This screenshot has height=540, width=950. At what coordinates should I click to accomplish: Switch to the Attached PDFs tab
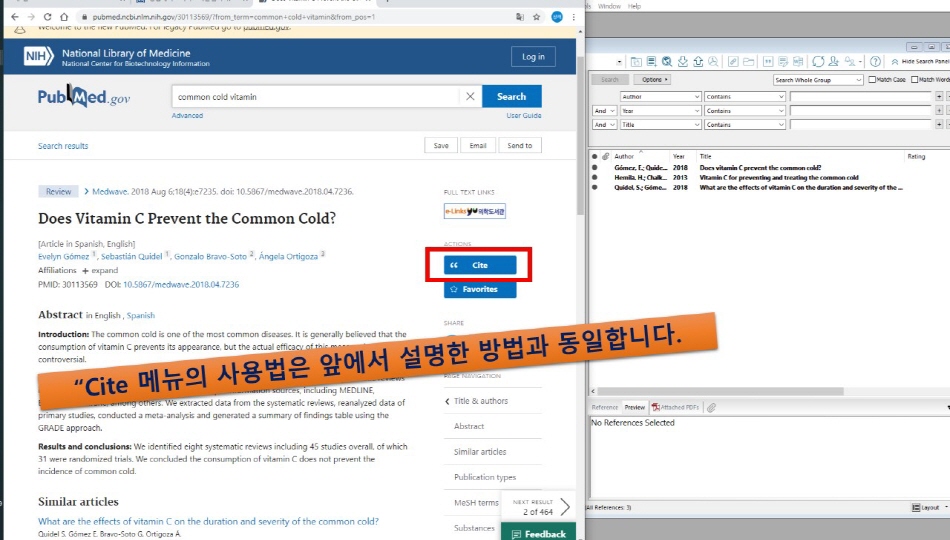[675, 408]
